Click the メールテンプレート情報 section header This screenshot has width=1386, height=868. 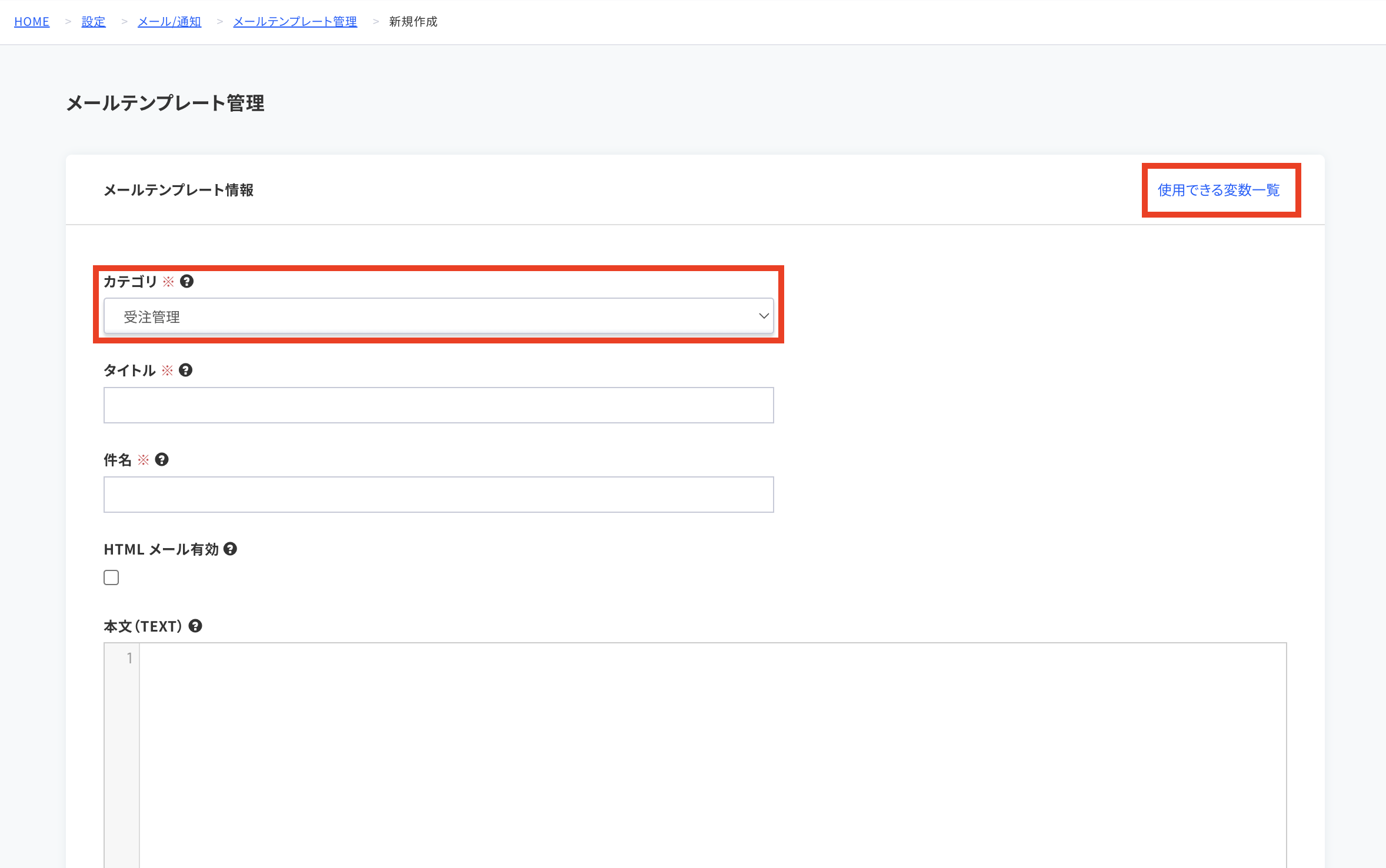coord(178,190)
